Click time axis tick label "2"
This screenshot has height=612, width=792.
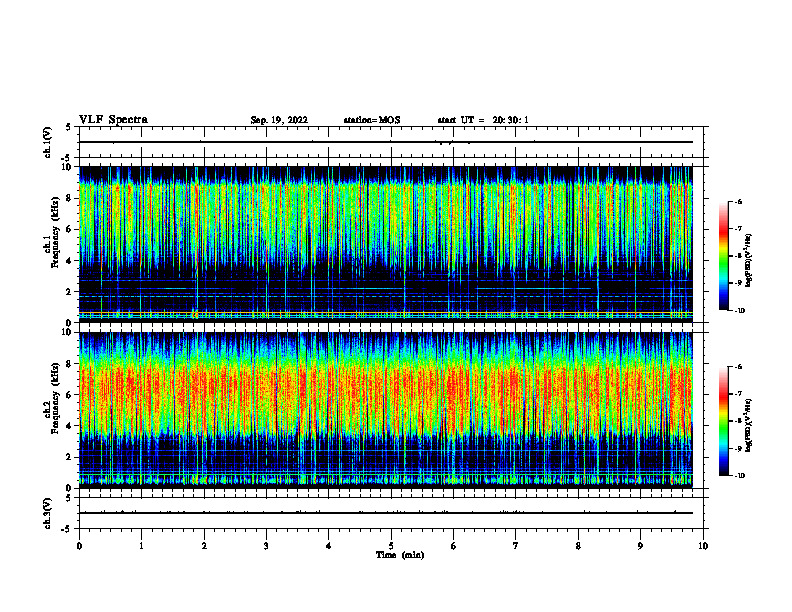coord(204,546)
